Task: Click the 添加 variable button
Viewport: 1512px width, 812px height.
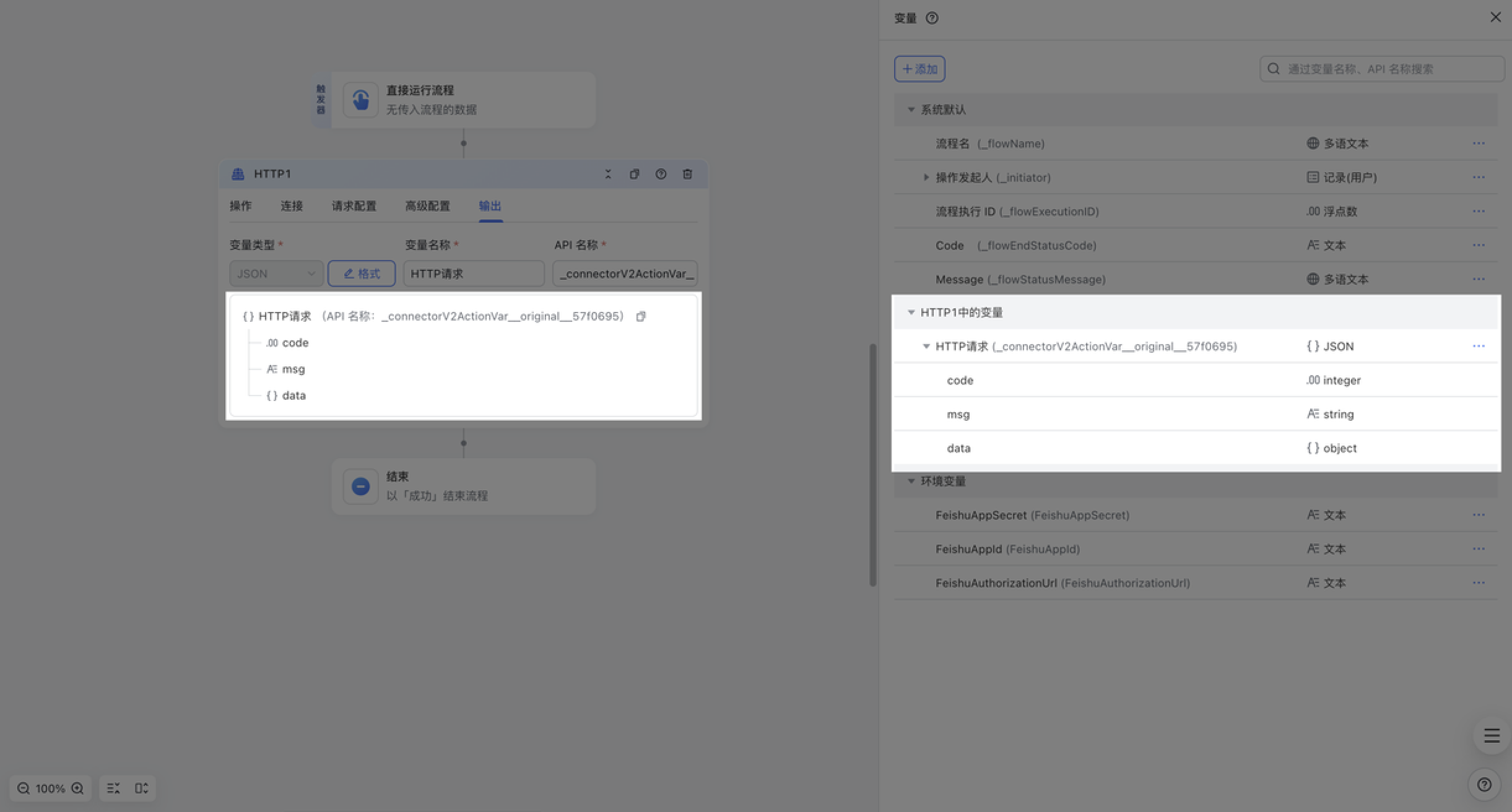Action: point(919,69)
